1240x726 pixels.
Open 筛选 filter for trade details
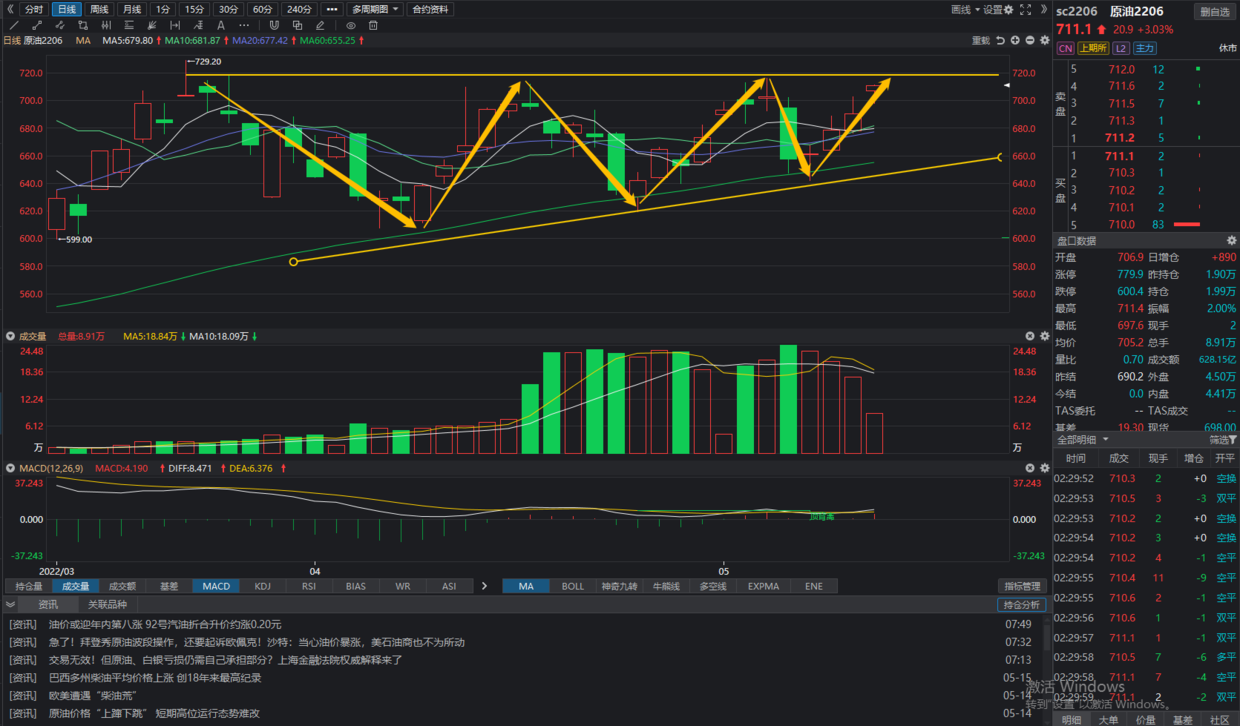pos(1223,440)
